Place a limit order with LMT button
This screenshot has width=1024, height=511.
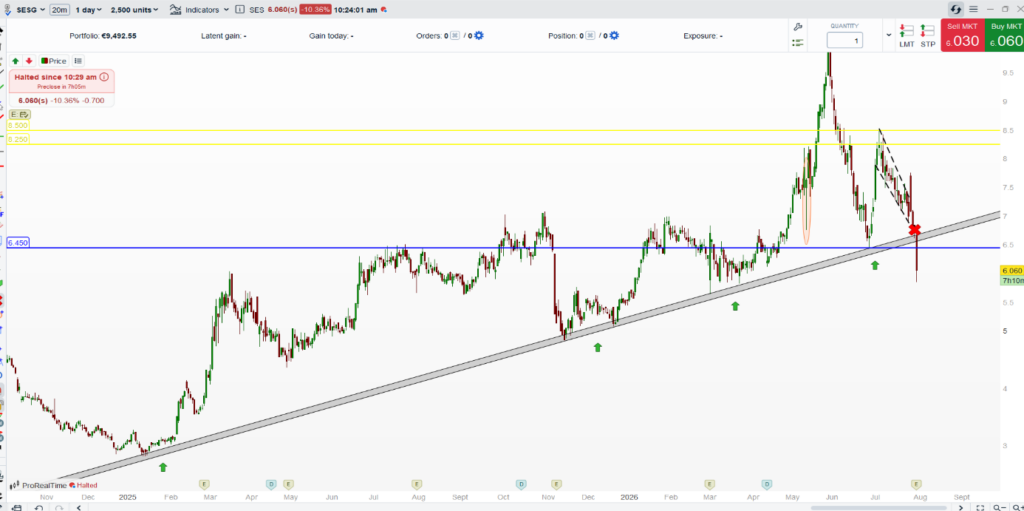point(906,36)
